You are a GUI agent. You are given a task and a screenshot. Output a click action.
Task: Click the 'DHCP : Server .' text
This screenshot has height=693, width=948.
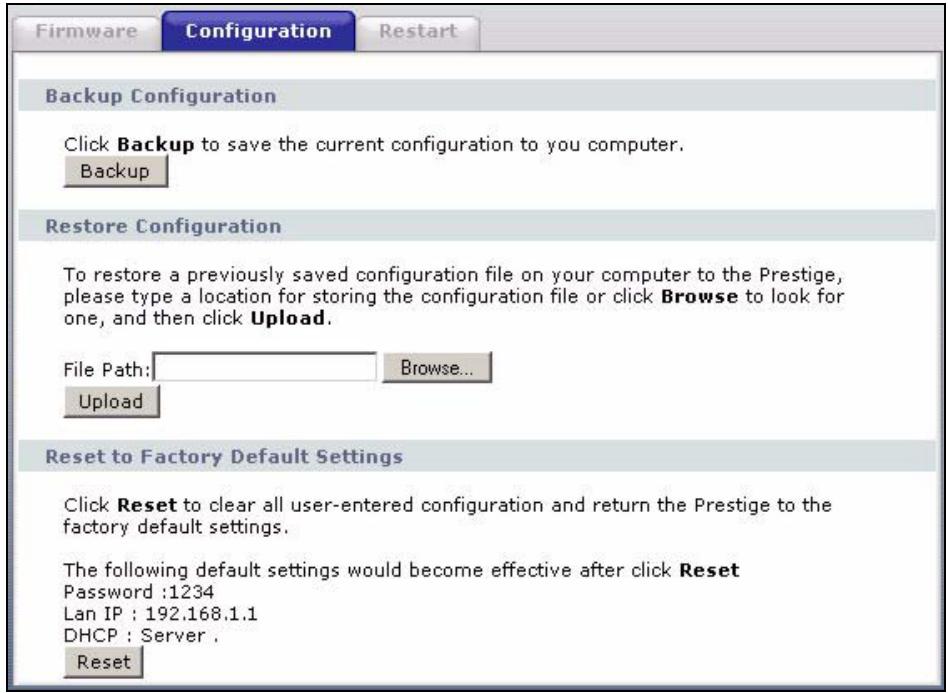click(141, 636)
